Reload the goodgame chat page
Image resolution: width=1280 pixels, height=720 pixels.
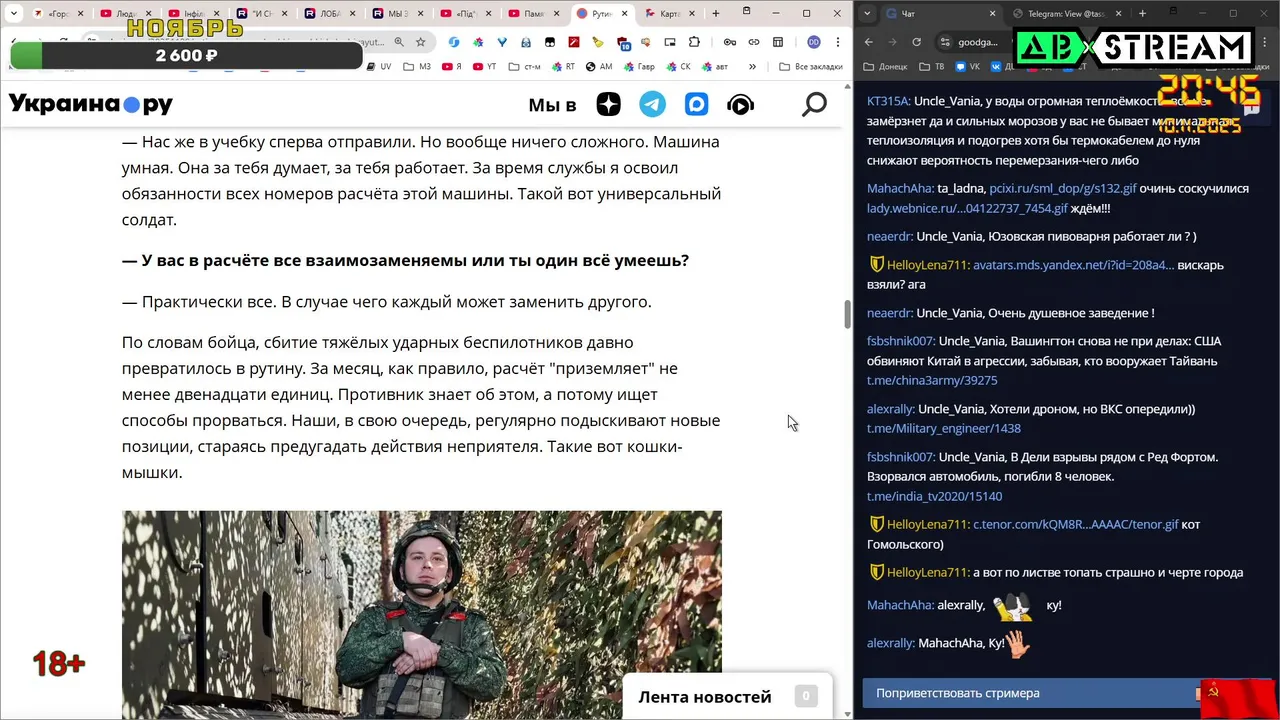pos(916,42)
